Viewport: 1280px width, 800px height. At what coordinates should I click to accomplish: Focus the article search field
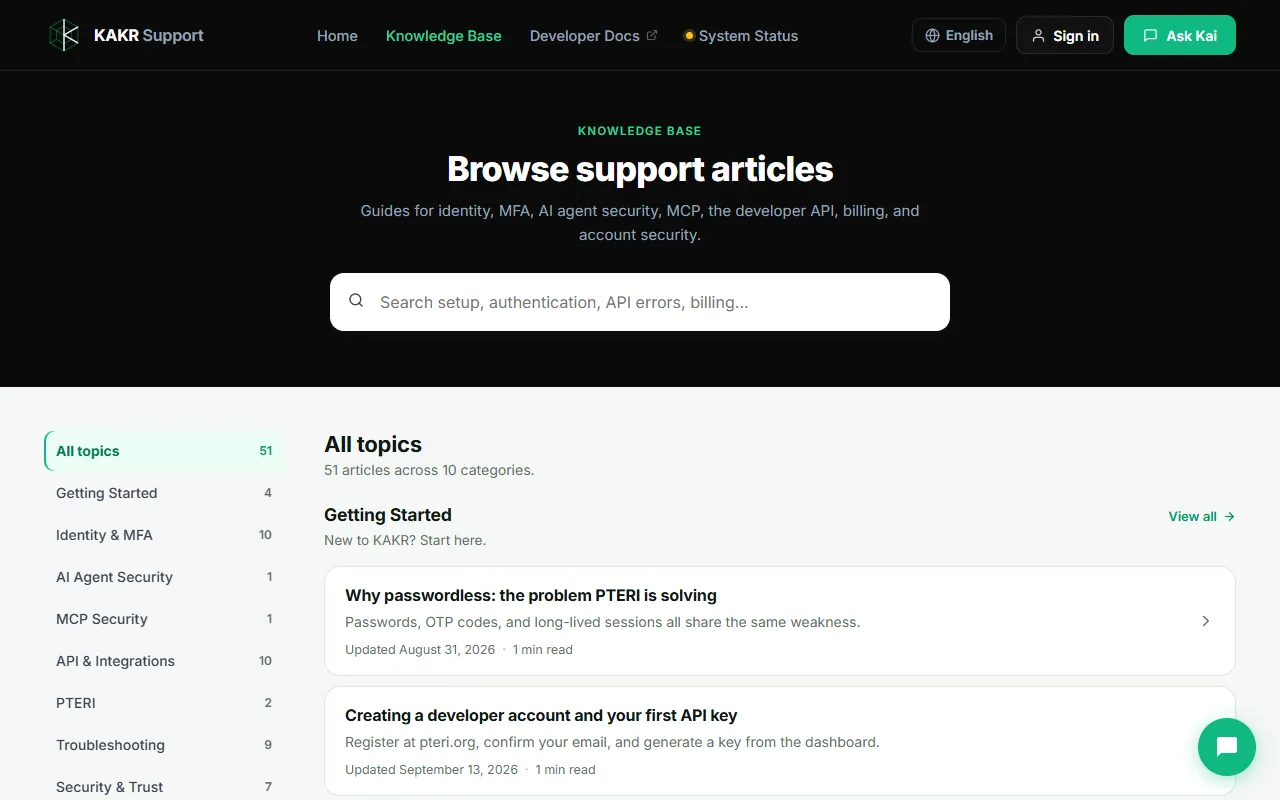click(640, 302)
